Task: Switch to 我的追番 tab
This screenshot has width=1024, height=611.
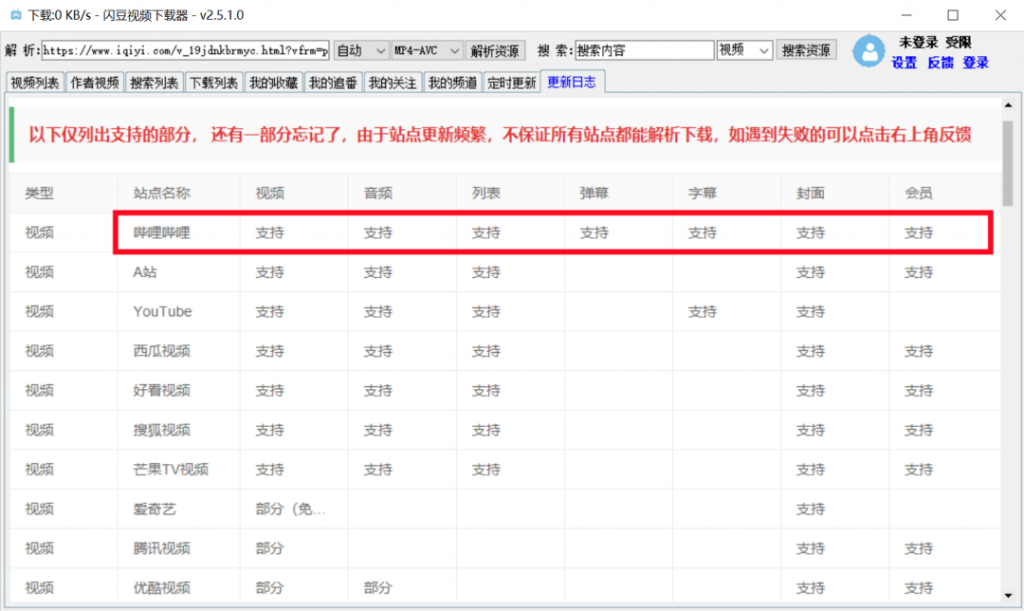Action: [333, 83]
